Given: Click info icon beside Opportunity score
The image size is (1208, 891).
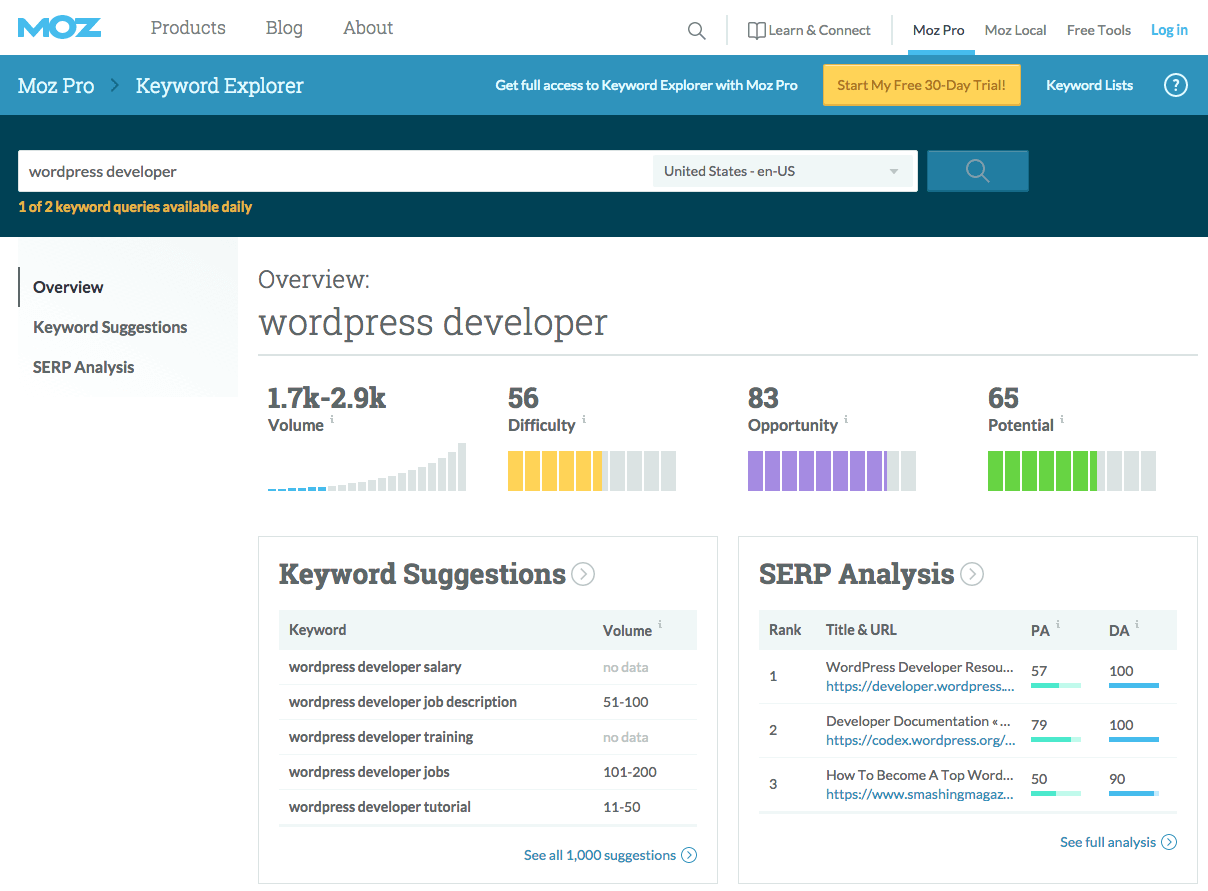Looking at the screenshot, I should pyautogui.click(x=846, y=420).
